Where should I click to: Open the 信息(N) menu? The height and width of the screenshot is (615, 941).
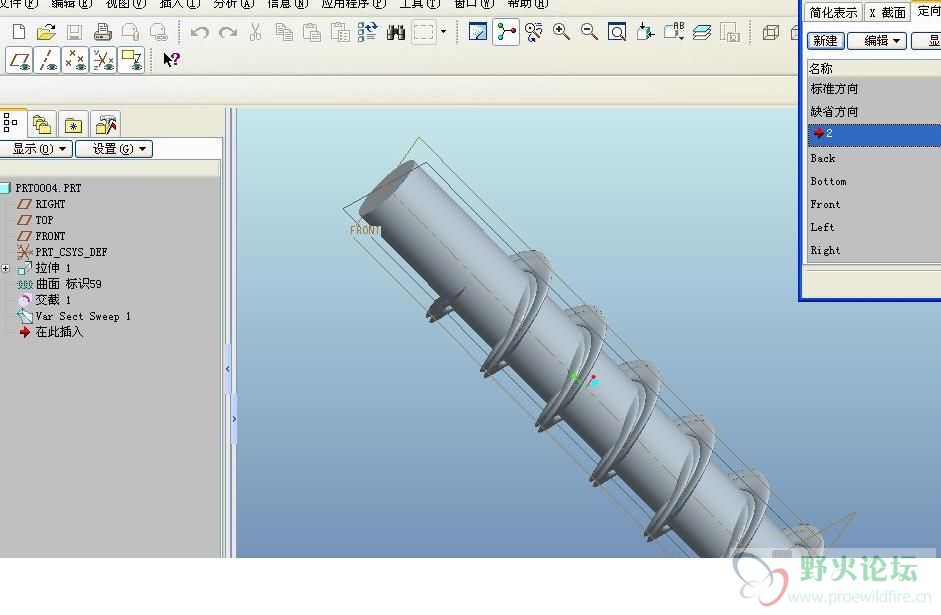287,4
